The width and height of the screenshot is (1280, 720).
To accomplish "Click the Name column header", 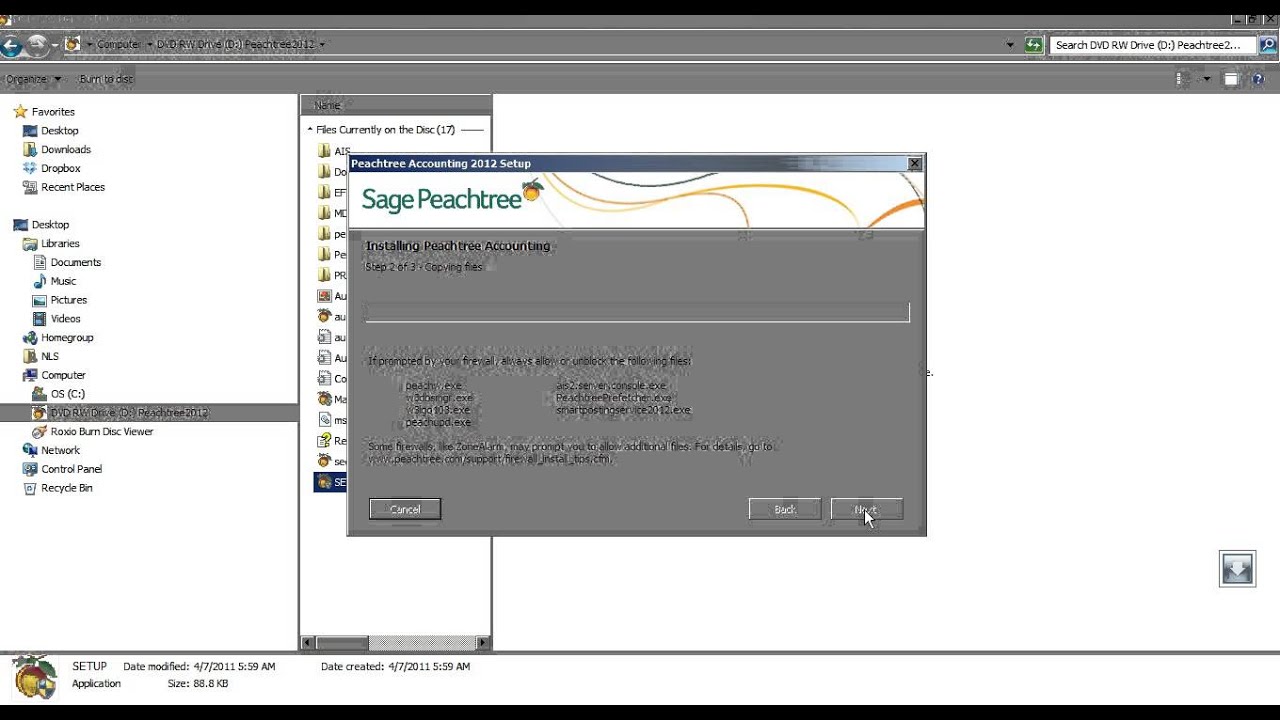I will 395,105.
